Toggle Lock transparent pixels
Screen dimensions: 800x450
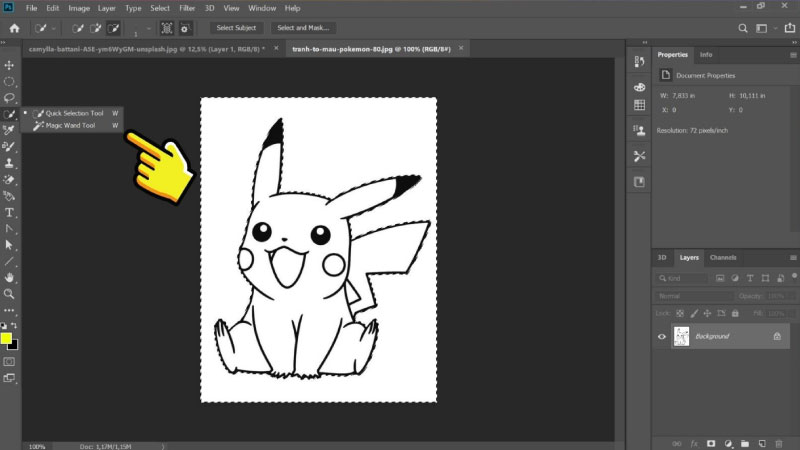(680, 313)
